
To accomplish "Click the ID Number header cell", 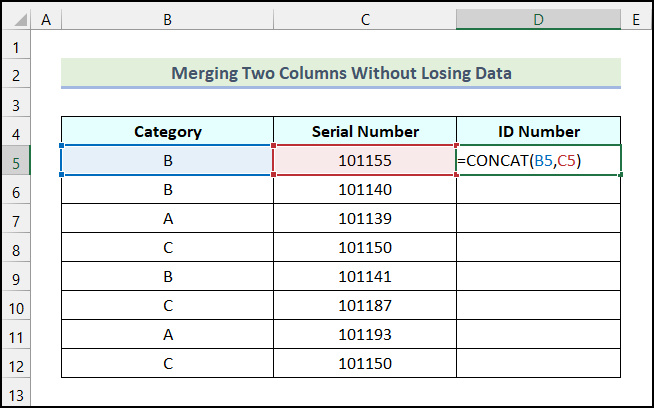I will click(x=538, y=131).
